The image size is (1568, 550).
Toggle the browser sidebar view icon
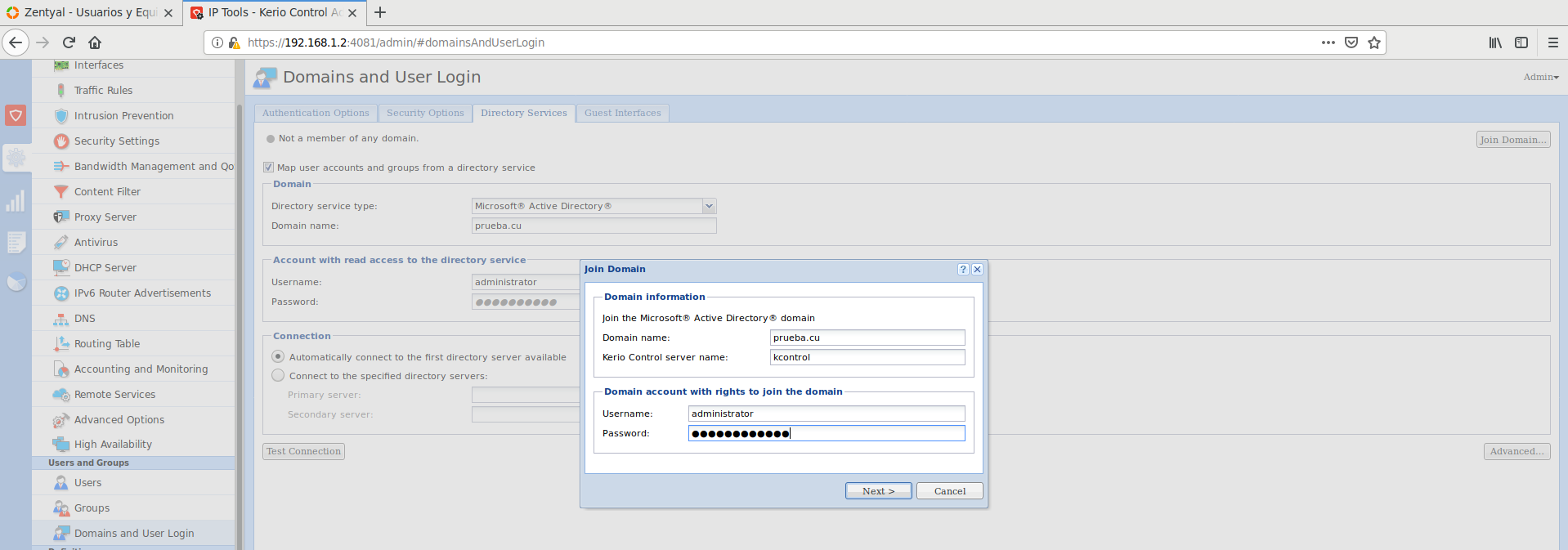click(x=1521, y=42)
